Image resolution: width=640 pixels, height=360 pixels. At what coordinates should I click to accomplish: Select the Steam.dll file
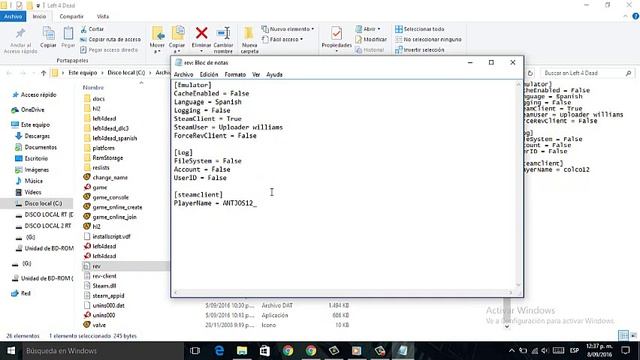coord(100,286)
